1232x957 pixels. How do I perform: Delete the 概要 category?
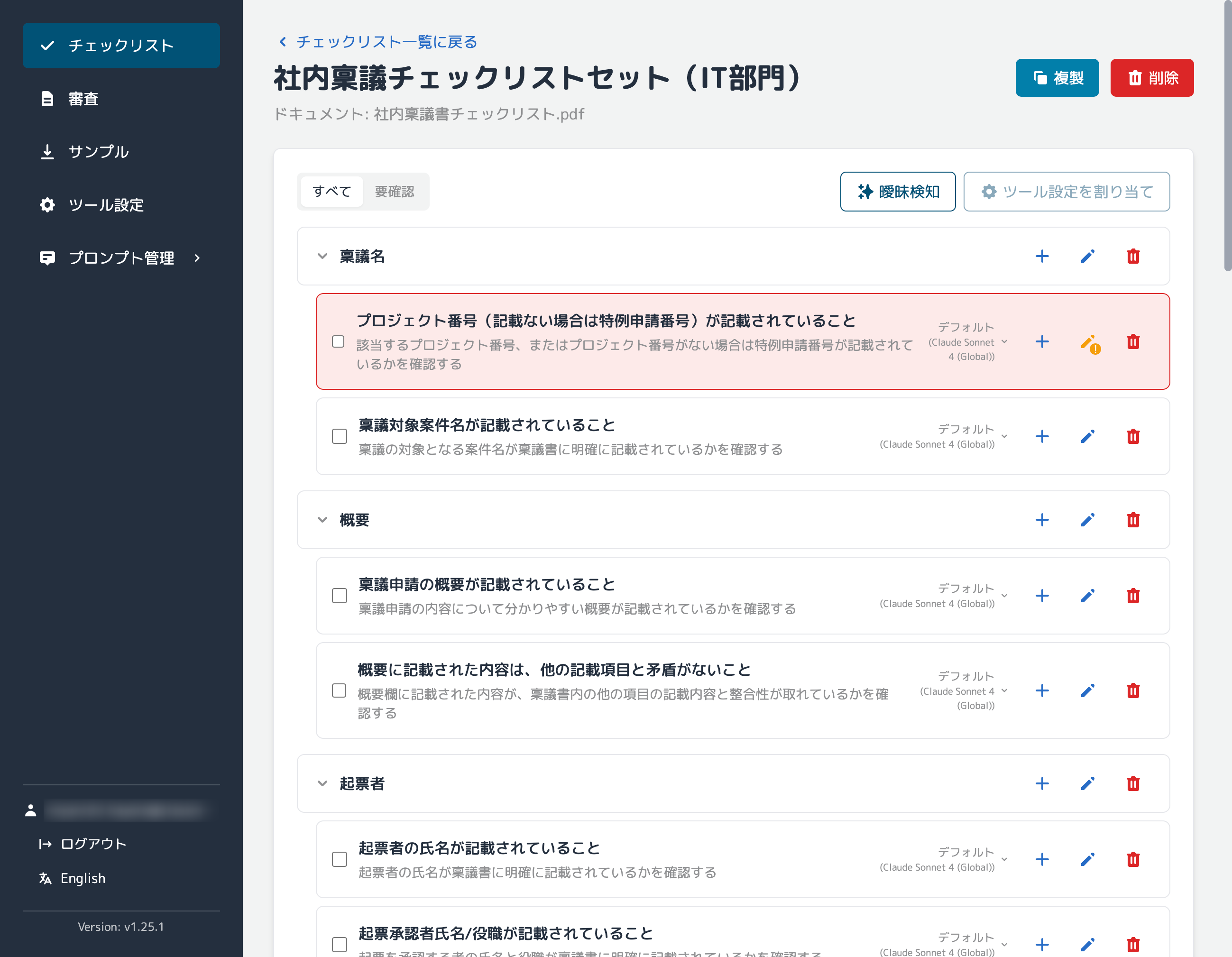tap(1133, 520)
